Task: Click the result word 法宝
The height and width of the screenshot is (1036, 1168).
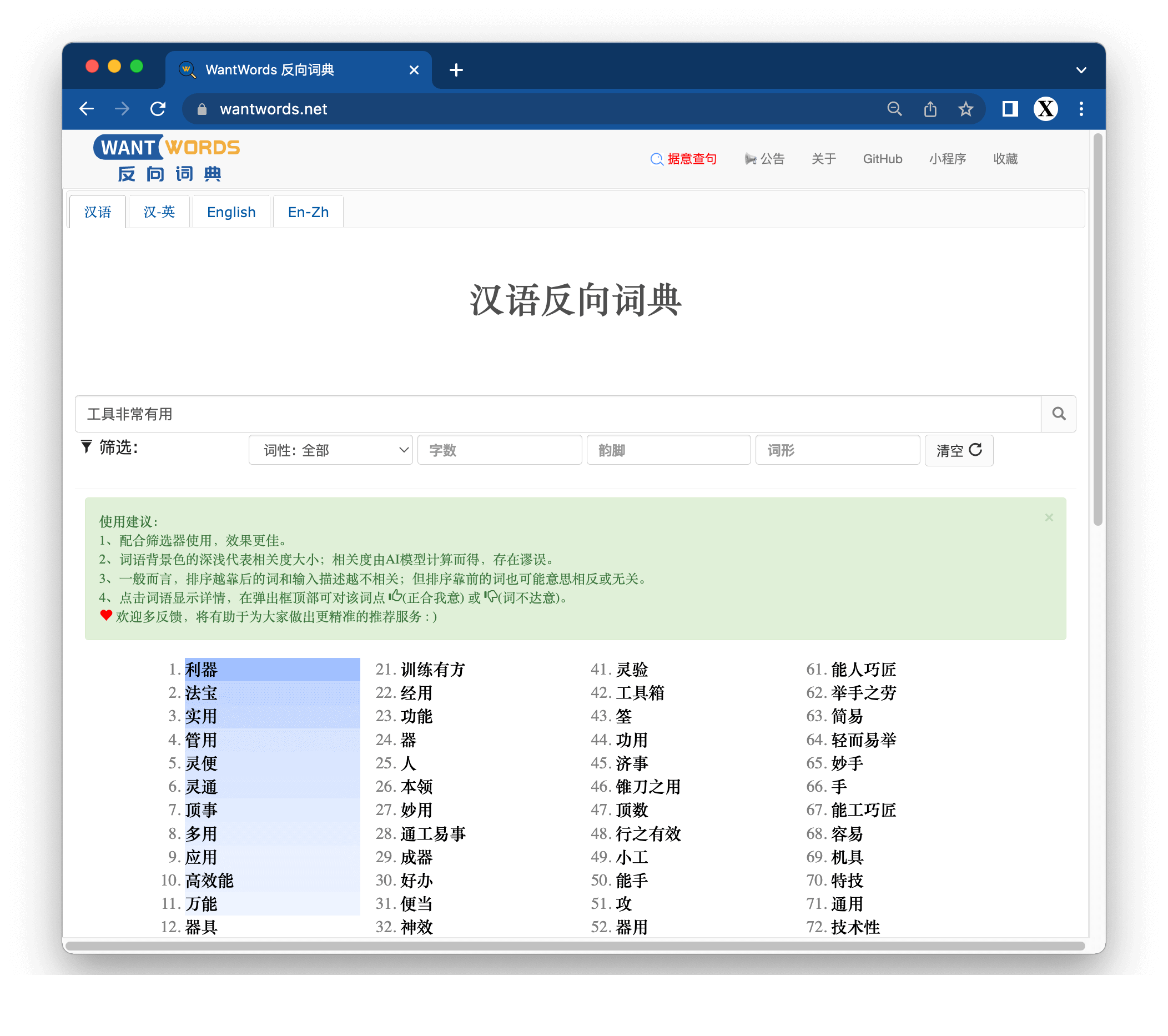Action: [201, 692]
